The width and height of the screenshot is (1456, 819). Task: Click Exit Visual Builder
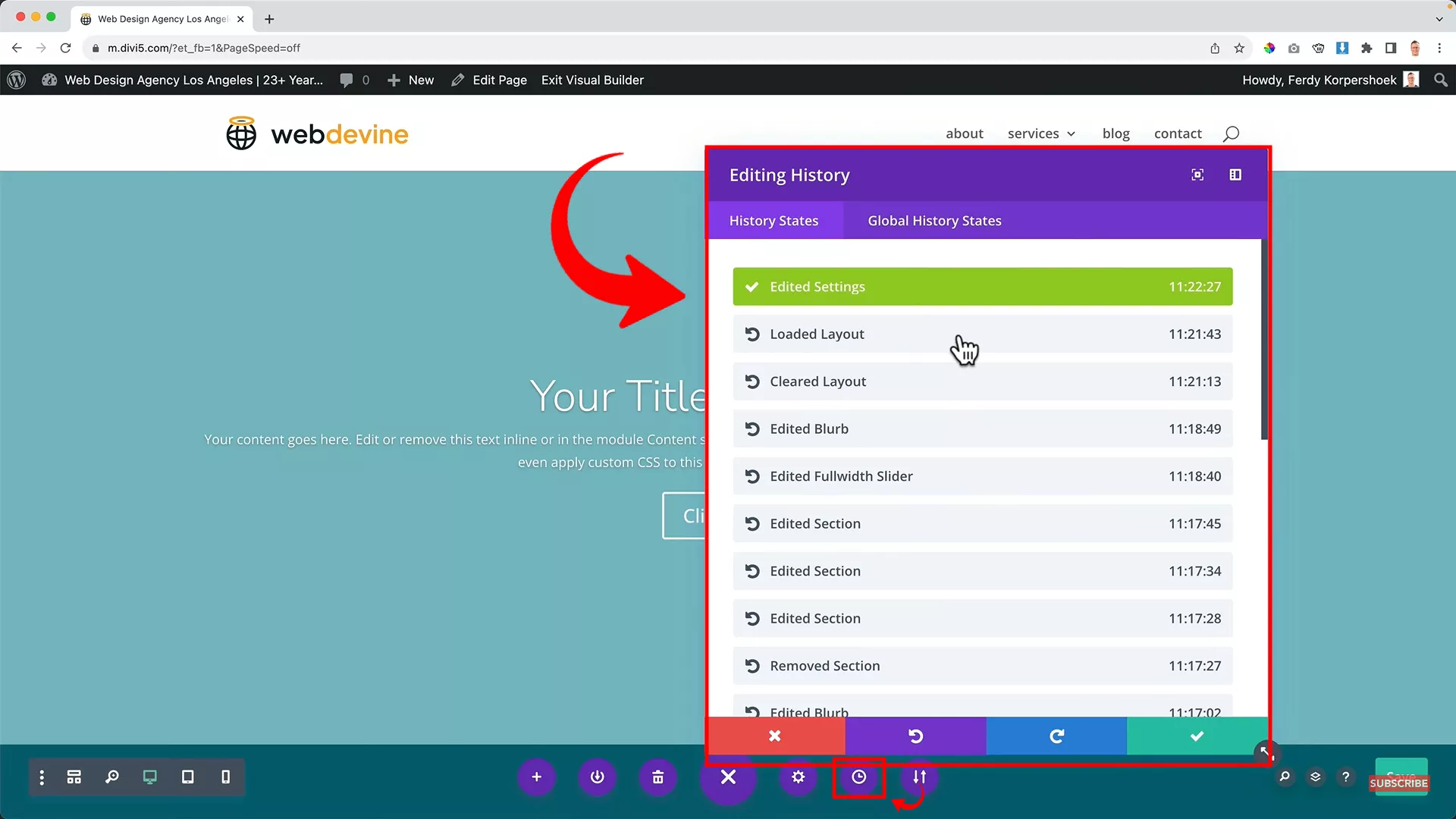(592, 80)
